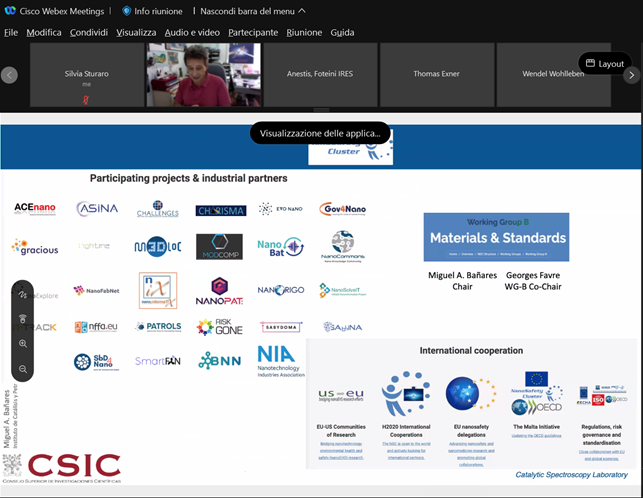
Task: Zoom out on shared content
Action: [23, 369]
